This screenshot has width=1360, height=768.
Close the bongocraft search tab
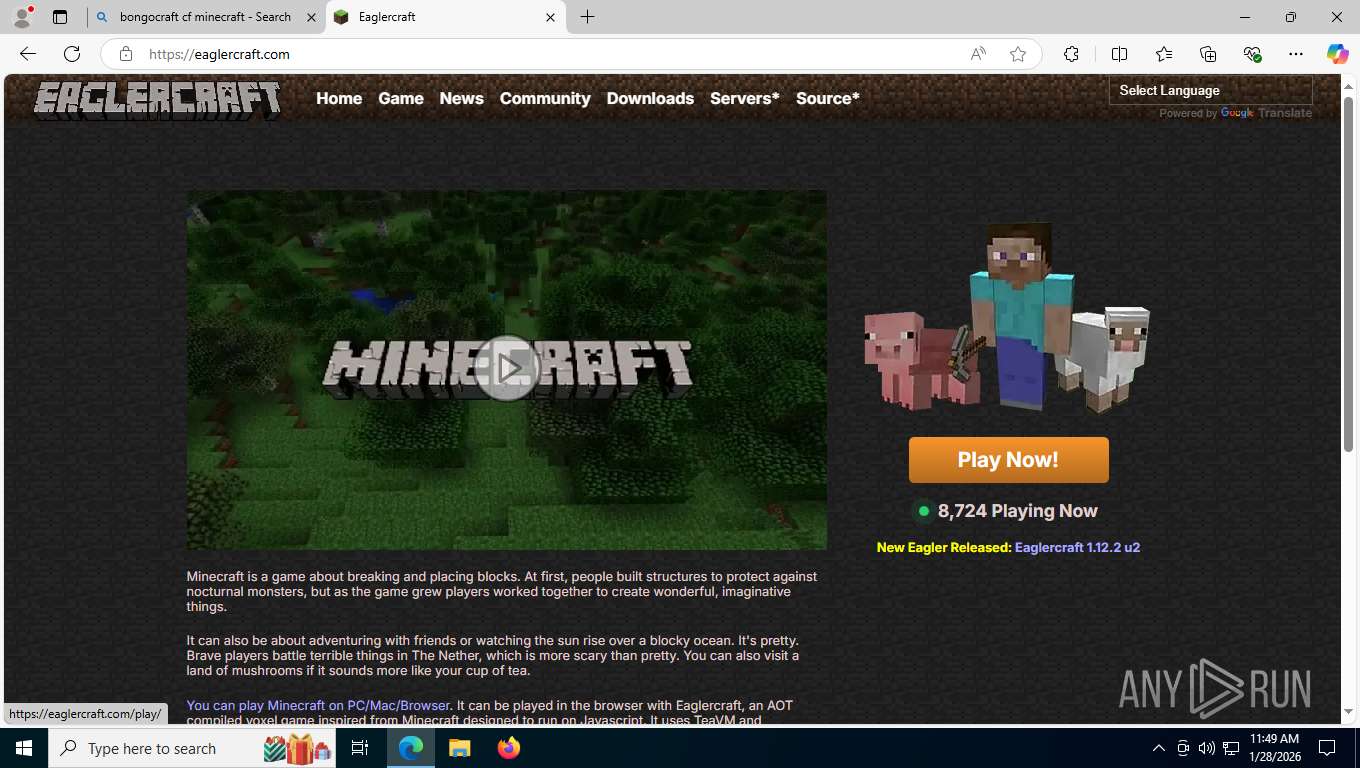pos(310,17)
